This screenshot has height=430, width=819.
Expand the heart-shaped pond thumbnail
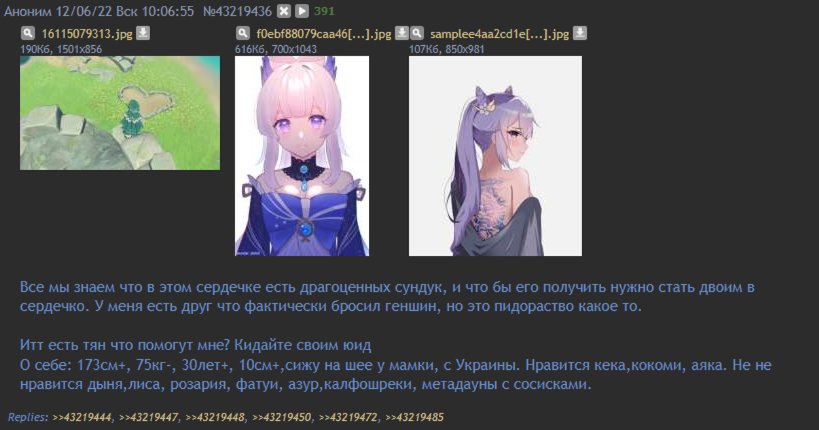(x=120, y=113)
